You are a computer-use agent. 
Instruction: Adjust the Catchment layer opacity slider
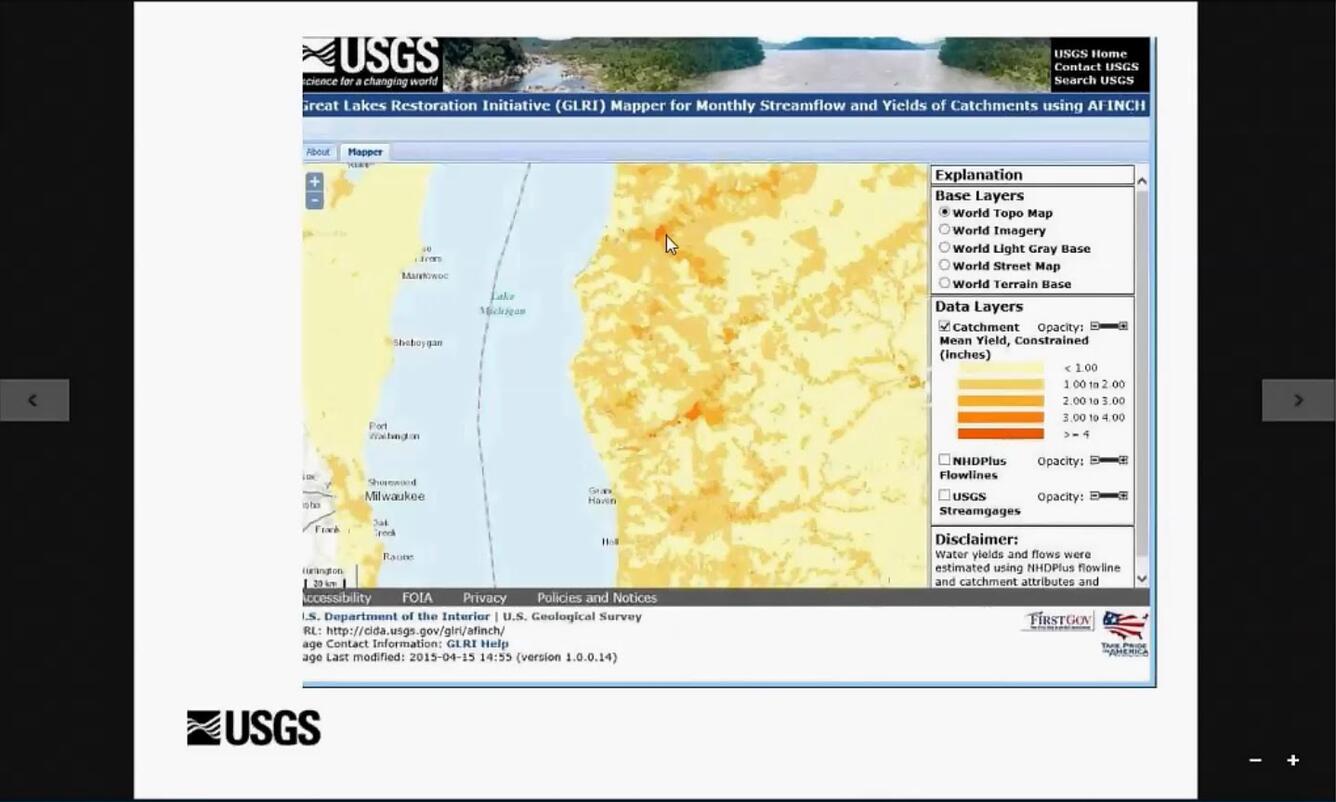[1108, 326]
